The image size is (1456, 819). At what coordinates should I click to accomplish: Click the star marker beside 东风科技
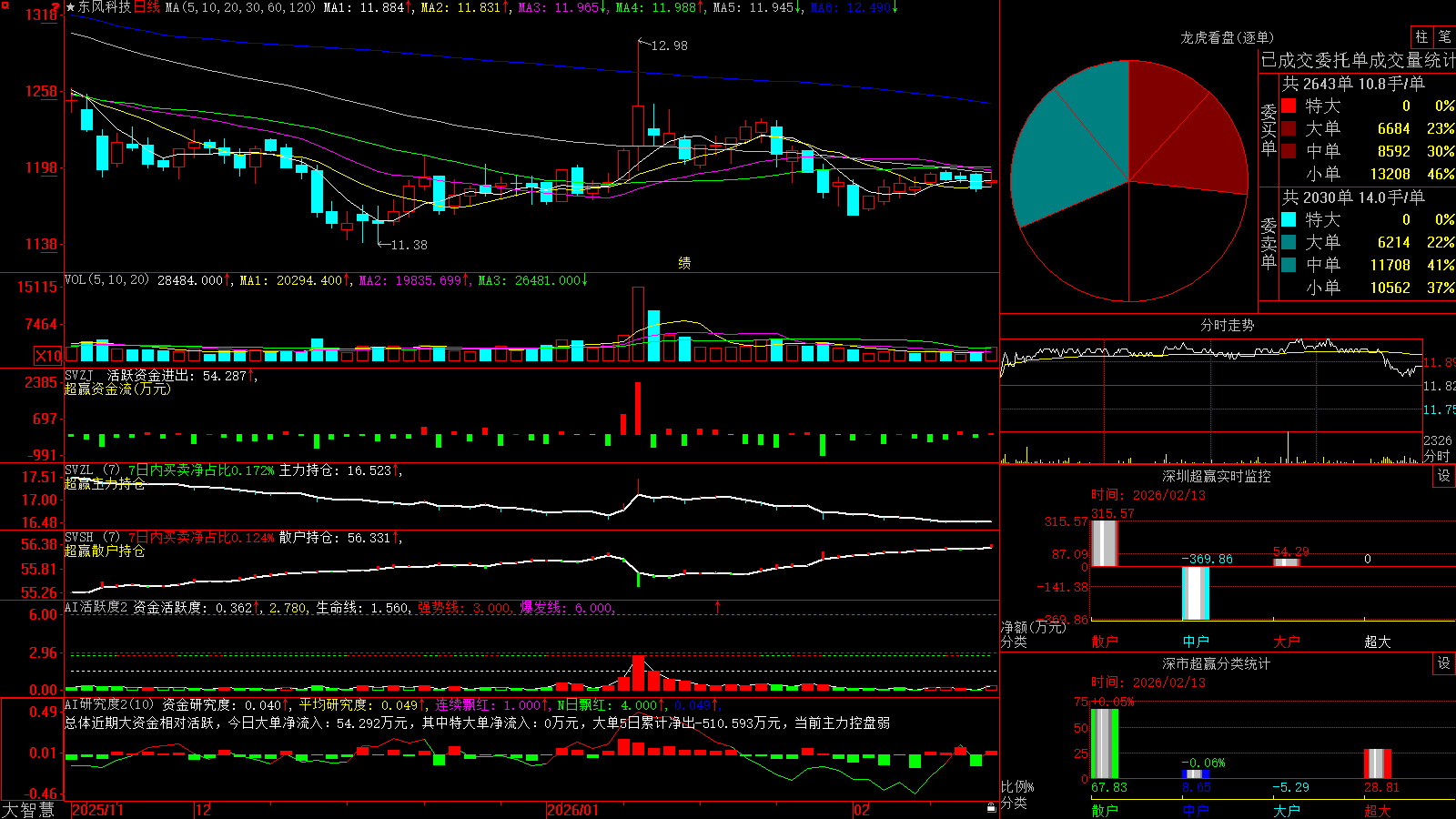click(71, 7)
